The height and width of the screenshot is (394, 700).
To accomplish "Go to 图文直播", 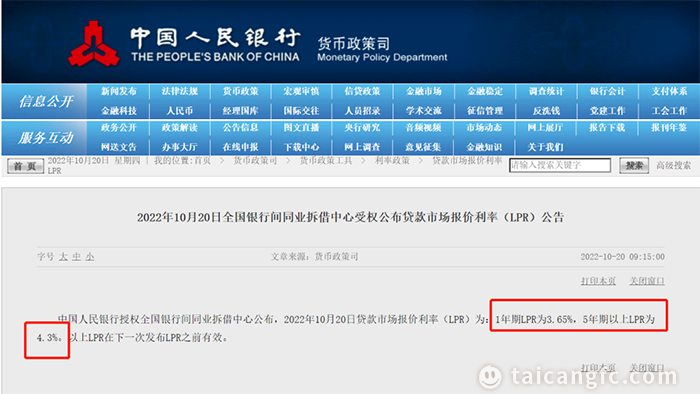I will point(301,128).
